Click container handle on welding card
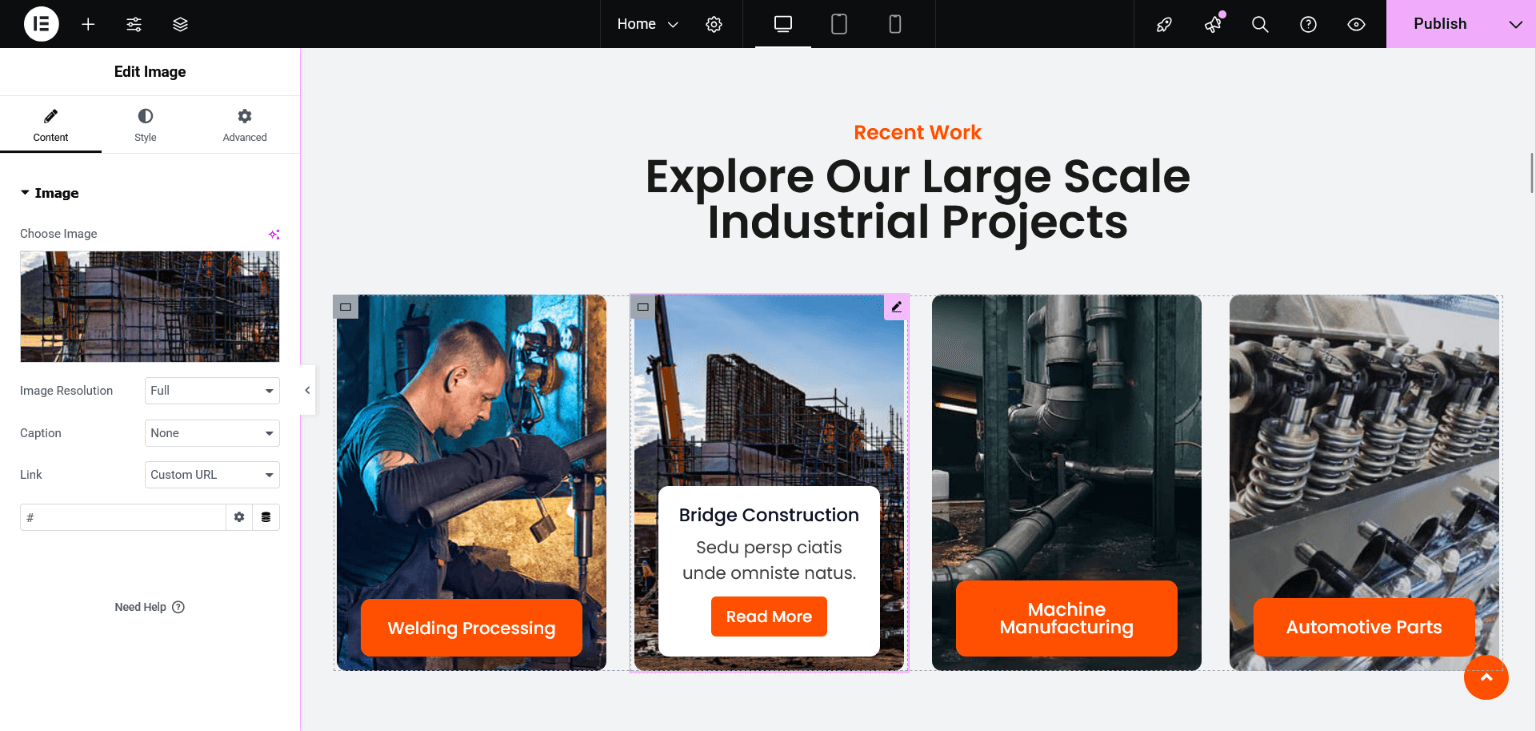Screen dimensions: 1536x731 click(x=345, y=307)
